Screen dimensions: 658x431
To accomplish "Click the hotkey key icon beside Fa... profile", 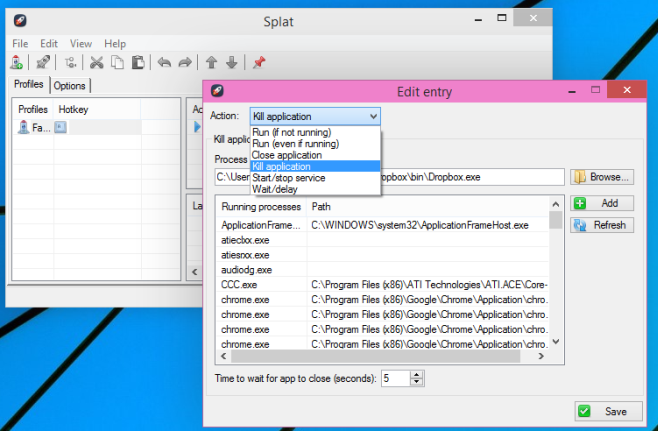I will pyautogui.click(x=60, y=127).
